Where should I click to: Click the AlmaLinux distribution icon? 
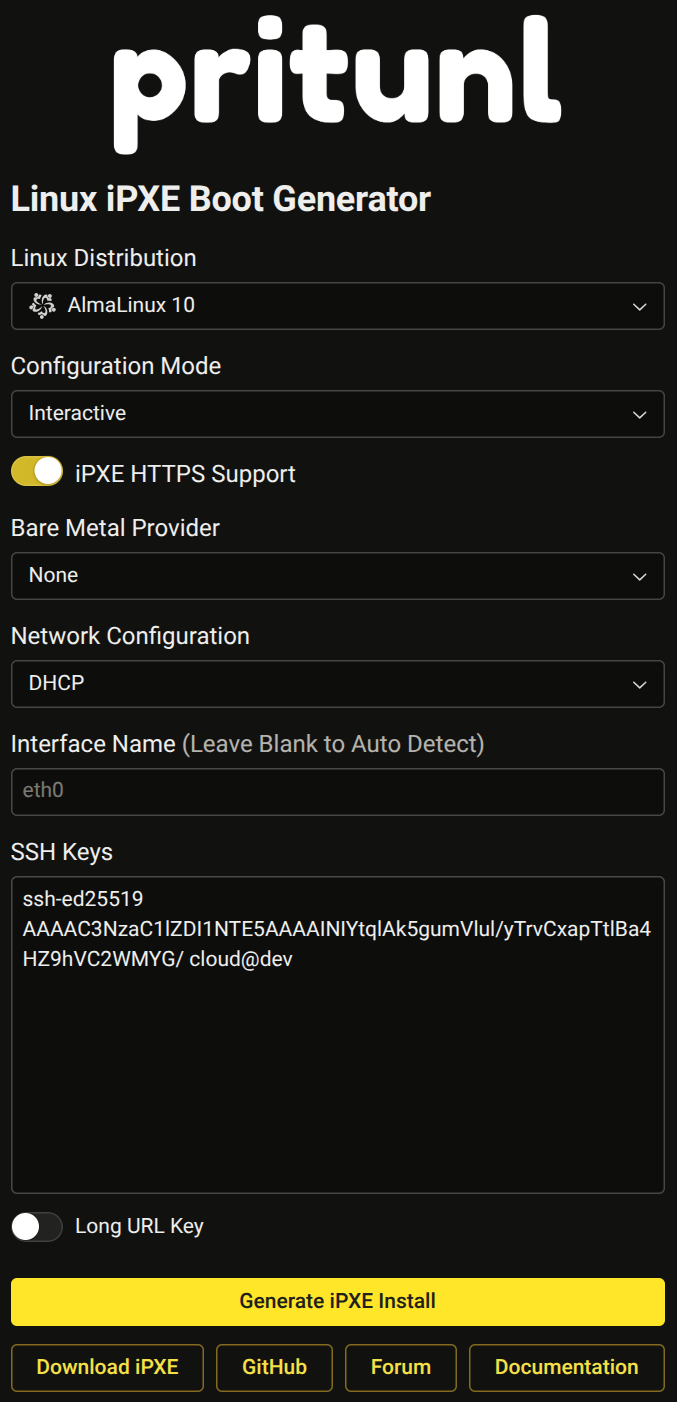point(42,306)
